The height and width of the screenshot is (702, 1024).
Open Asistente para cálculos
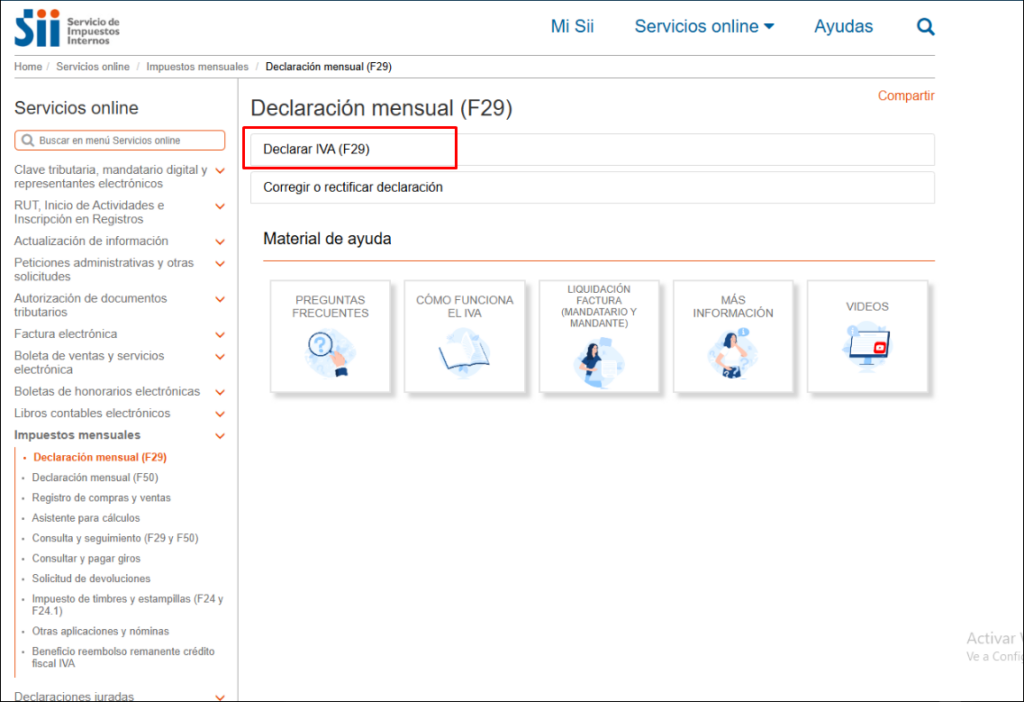pyautogui.click(x=86, y=518)
